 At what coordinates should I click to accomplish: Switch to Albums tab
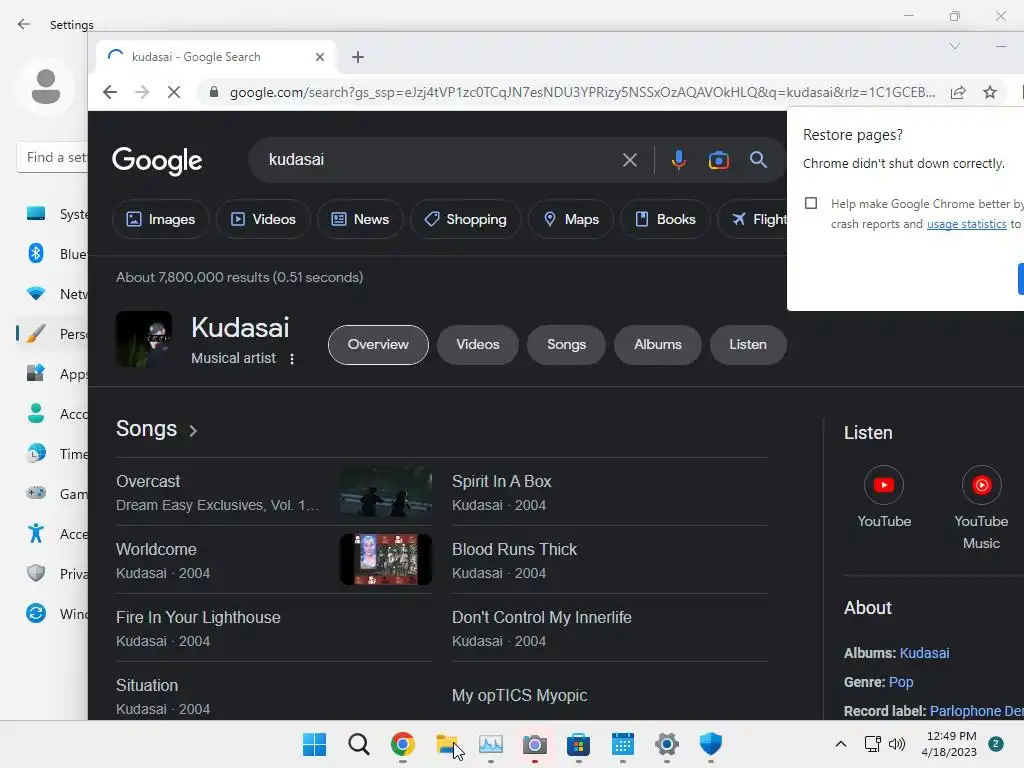(x=658, y=345)
